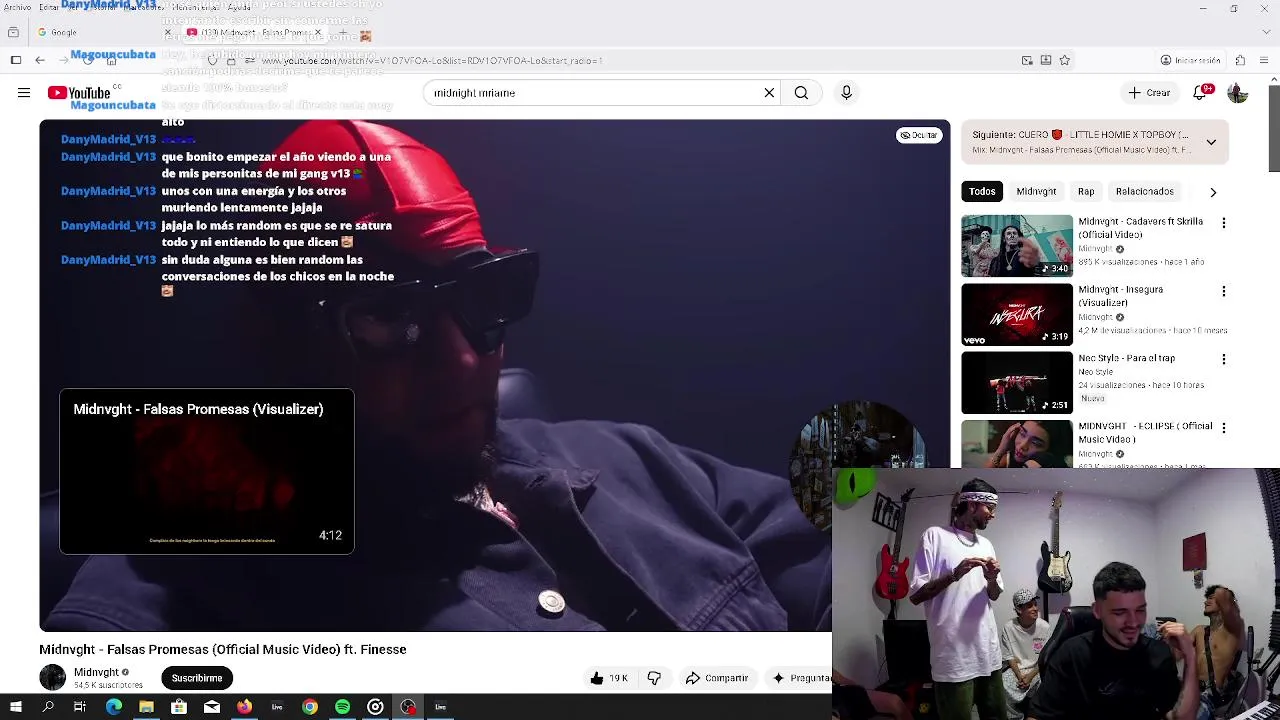Open Windows taskbar search
This screenshot has height=720, width=1280.
(x=48, y=707)
